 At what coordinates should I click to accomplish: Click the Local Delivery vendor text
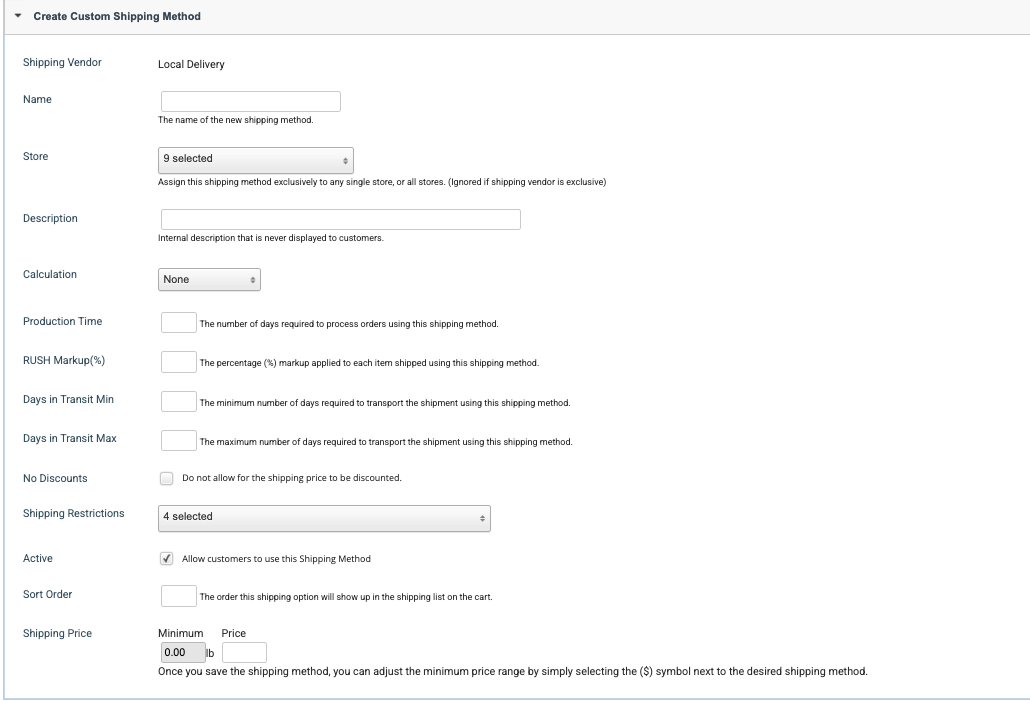click(191, 64)
